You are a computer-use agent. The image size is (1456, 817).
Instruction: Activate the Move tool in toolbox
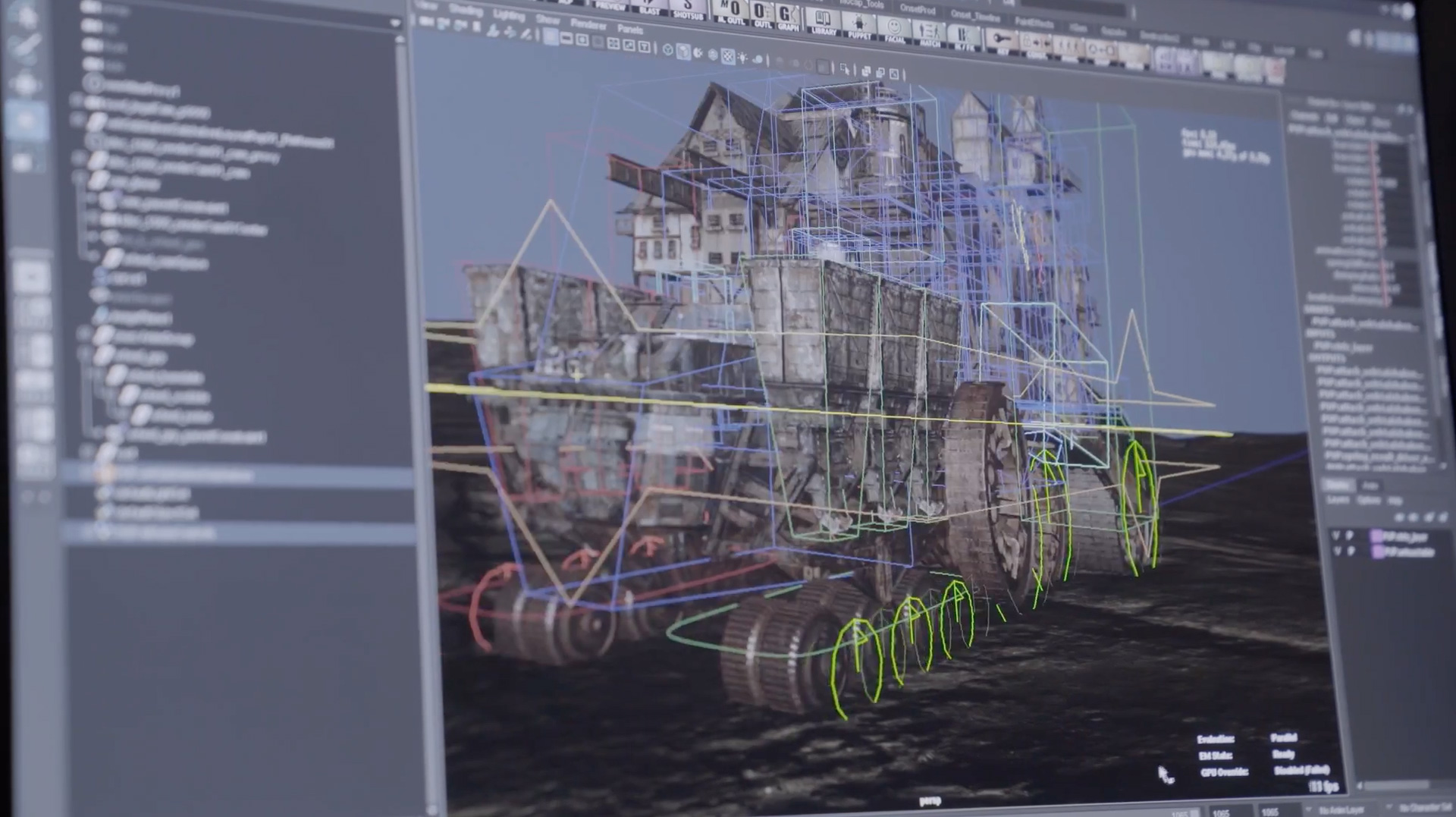(x=25, y=83)
